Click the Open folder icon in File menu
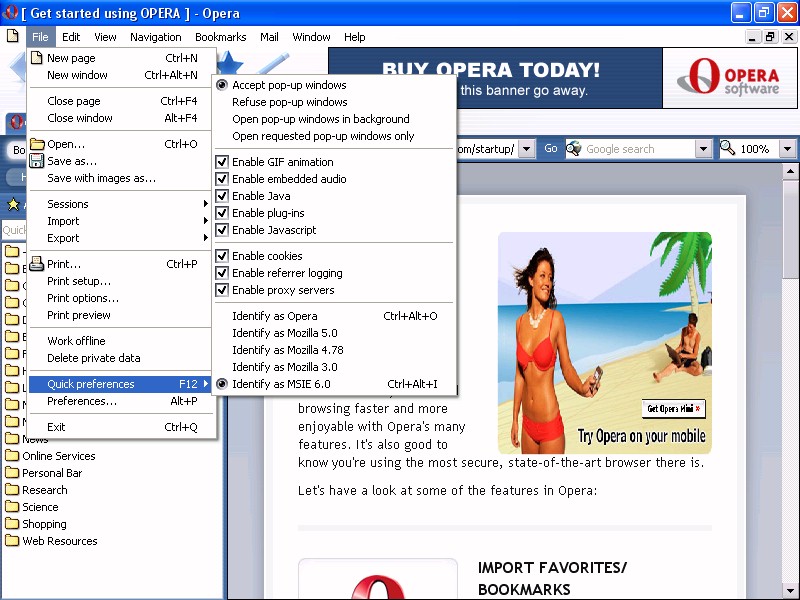Screen dimensions: 800x600 [x=37, y=144]
